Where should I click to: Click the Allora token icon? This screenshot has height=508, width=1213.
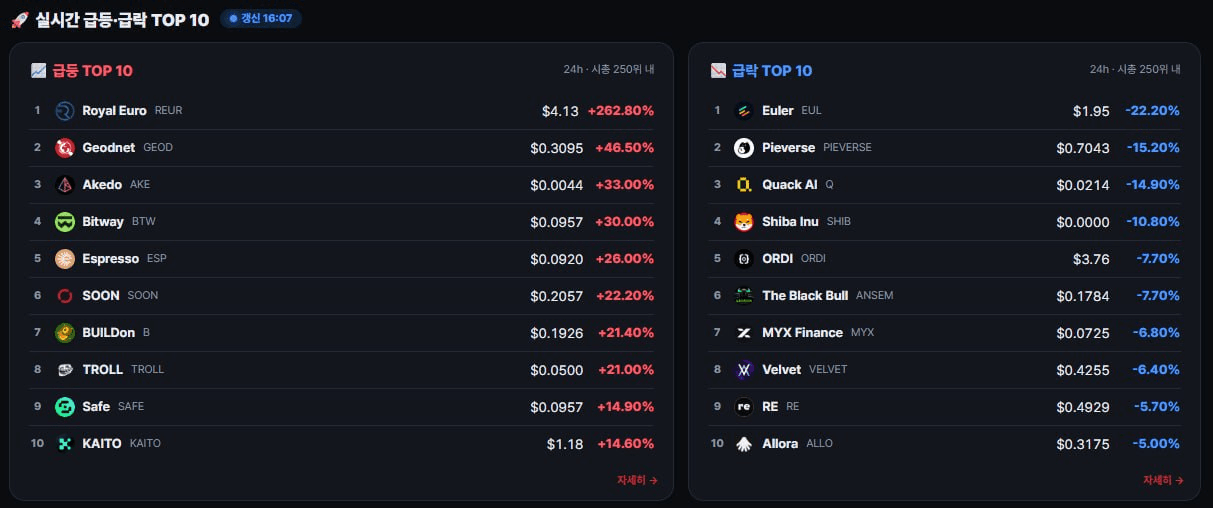[x=744, y=444]
